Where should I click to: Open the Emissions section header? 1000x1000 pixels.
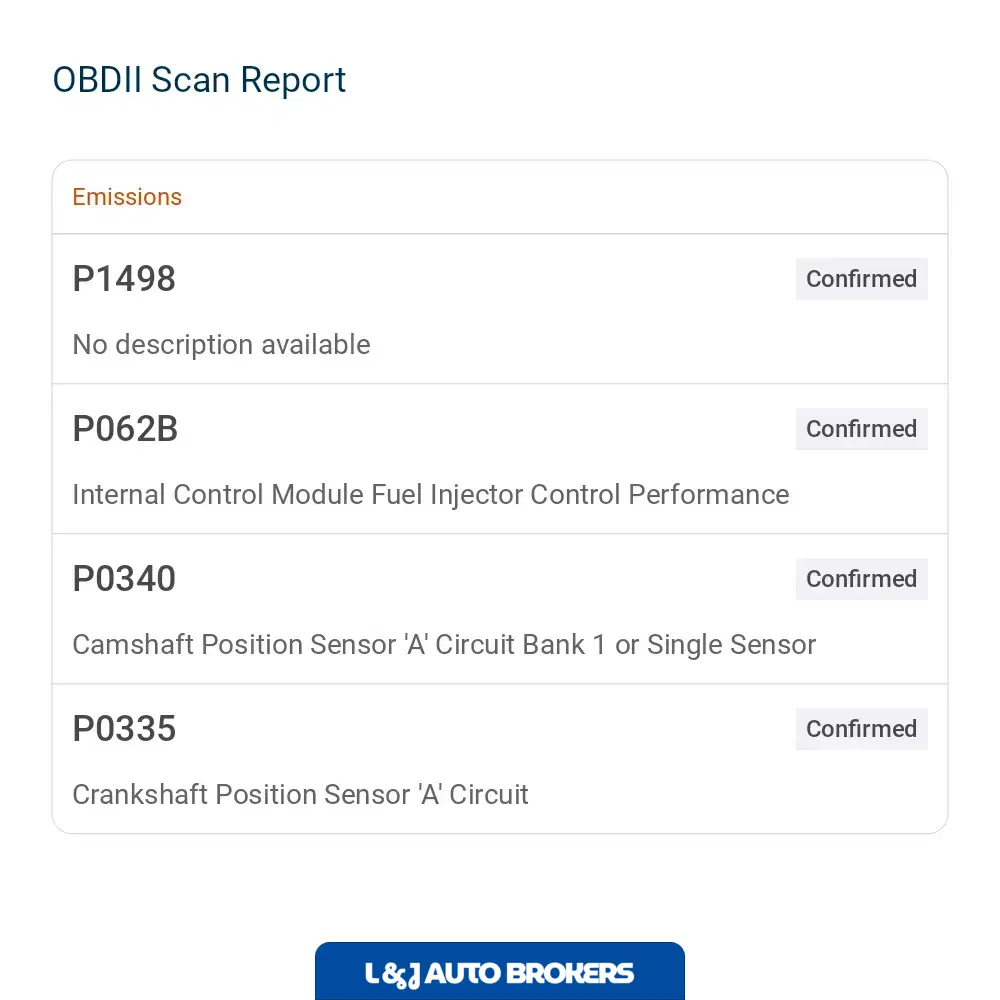499,197
